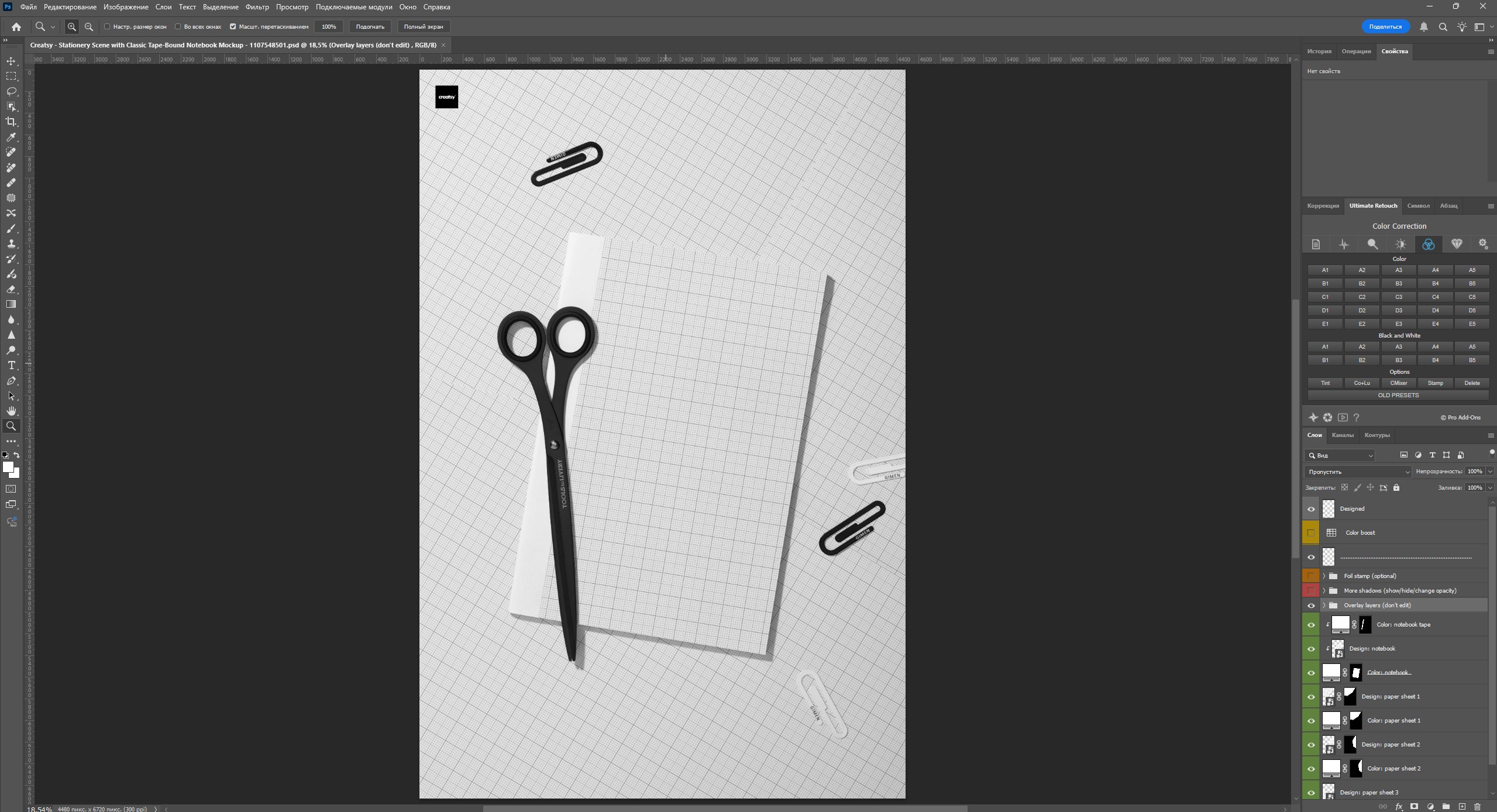
Task: Open the blend mode 'Пропустить' dropdown
Action: 1357,472
